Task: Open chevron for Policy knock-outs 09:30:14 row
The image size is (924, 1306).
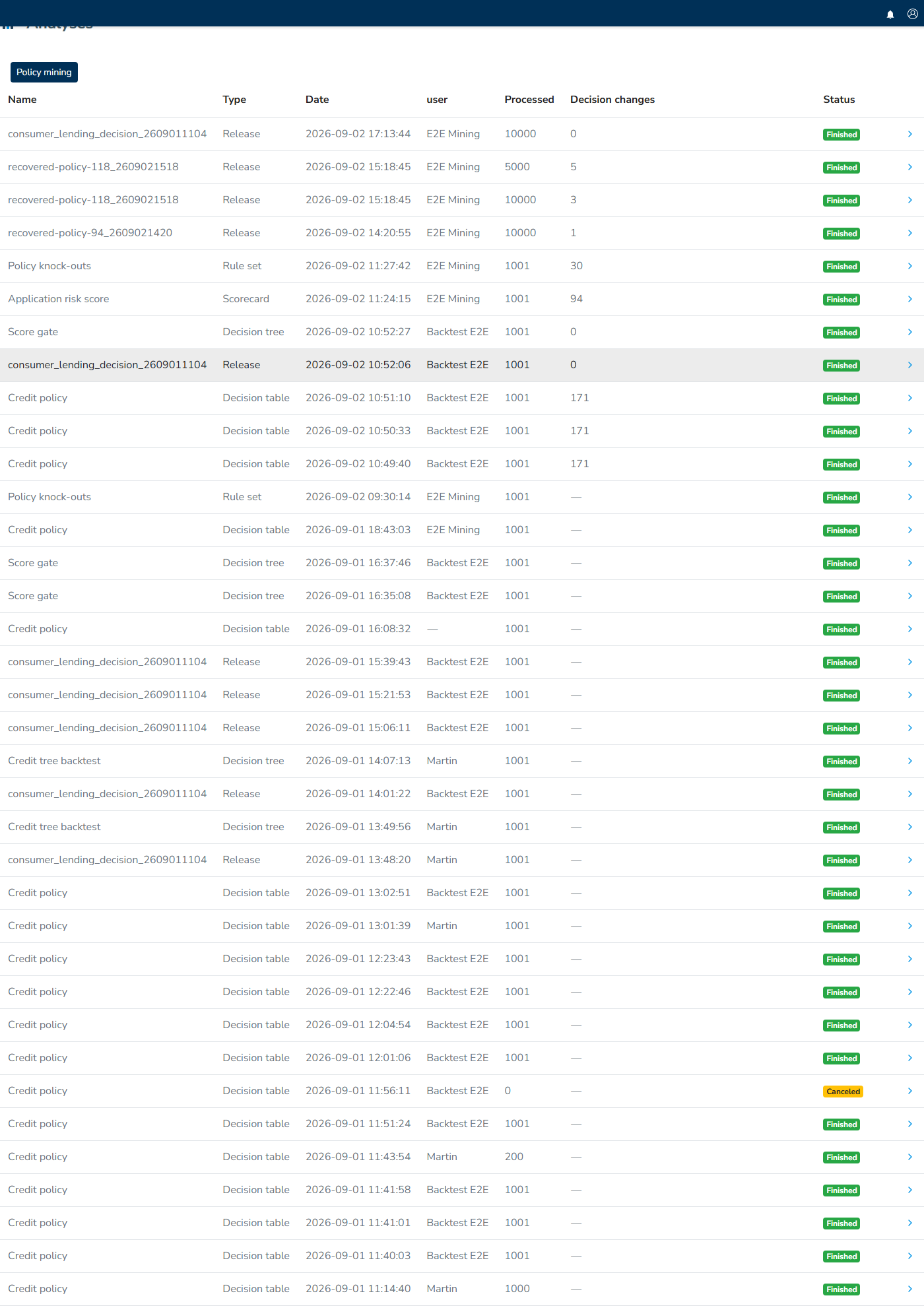Action: pyautogui.click(x=909, y=497)
